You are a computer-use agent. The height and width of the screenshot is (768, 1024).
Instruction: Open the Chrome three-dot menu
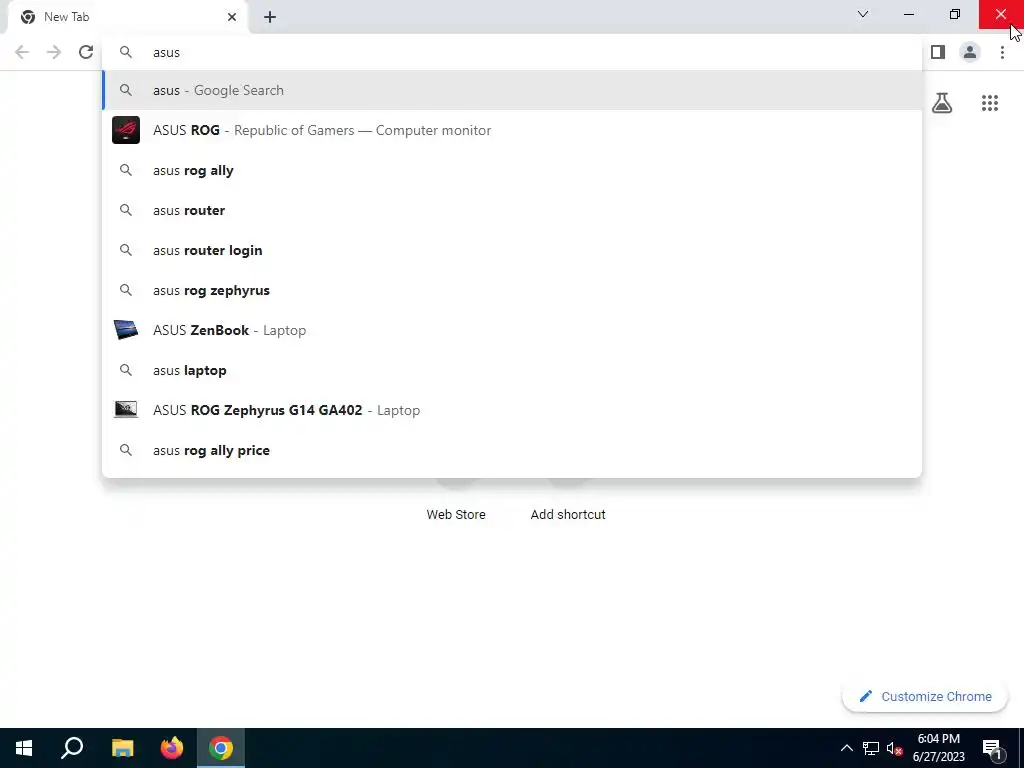(x=1002, y=52)
